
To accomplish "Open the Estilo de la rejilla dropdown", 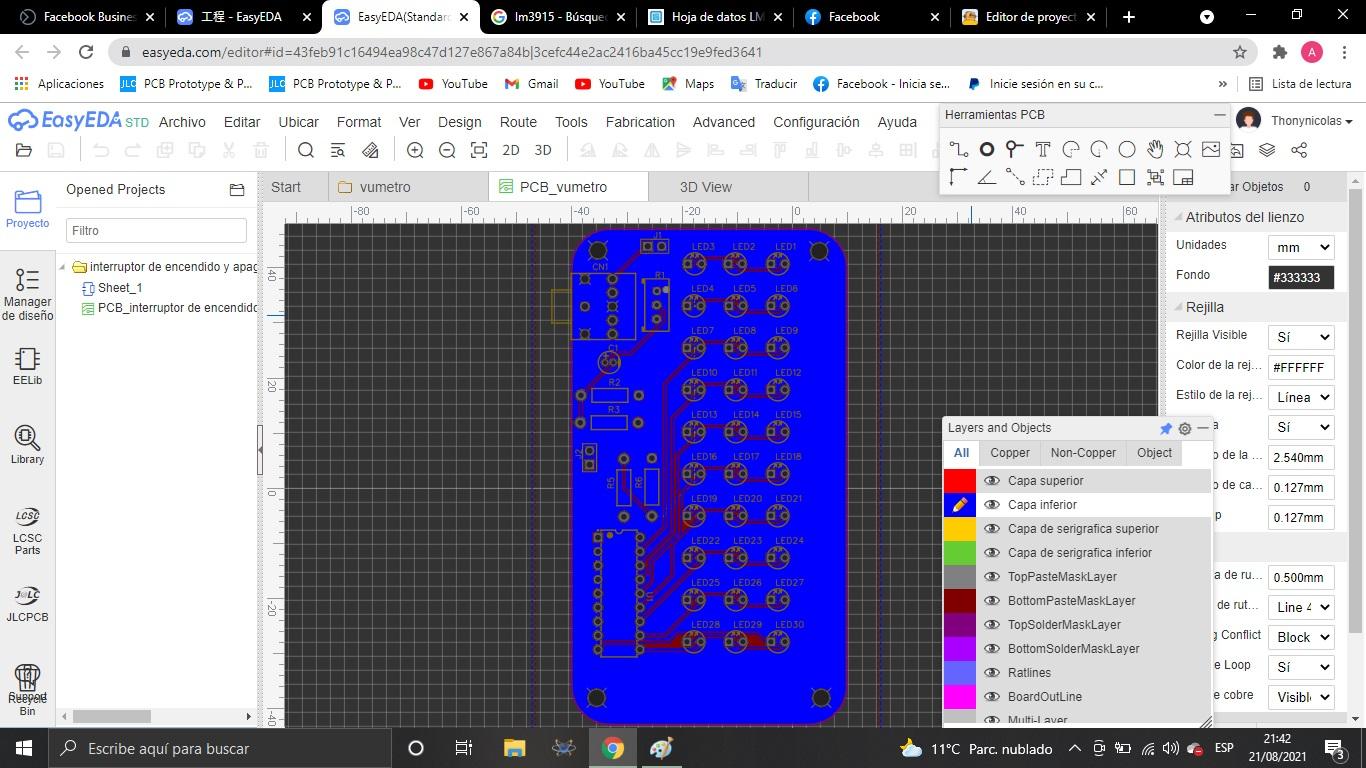I will [x=1301, y=397].
